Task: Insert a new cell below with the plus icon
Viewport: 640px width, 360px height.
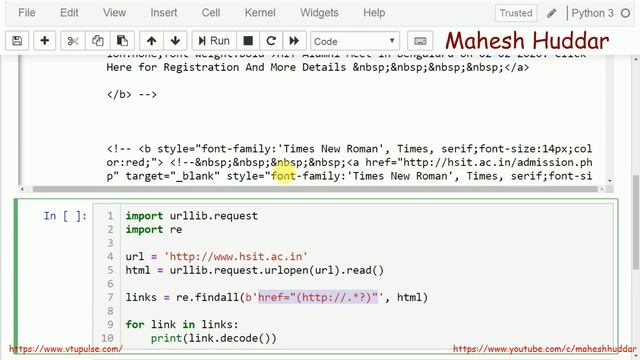Action: pyautogui.click(x=44, y=41)
